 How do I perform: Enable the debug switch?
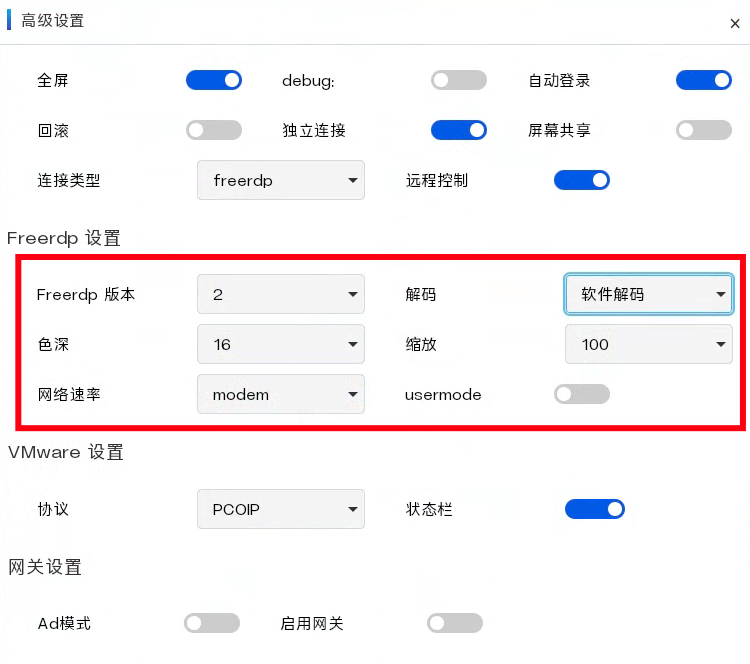(x=459, y=80)
